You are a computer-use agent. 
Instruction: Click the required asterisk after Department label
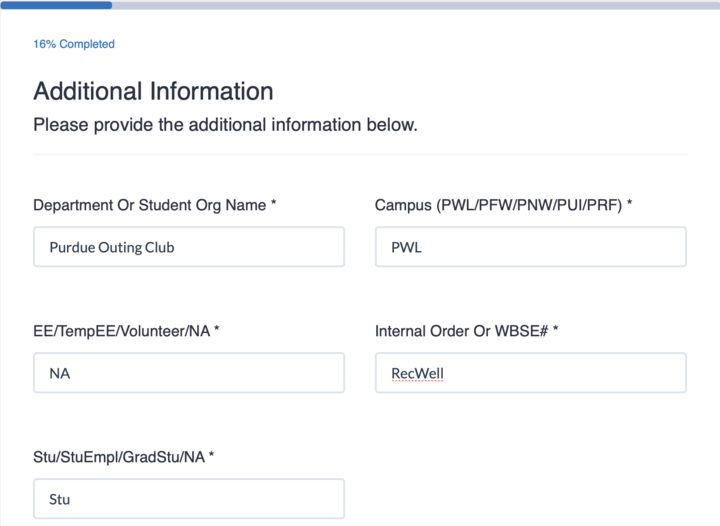click(273, 205)
